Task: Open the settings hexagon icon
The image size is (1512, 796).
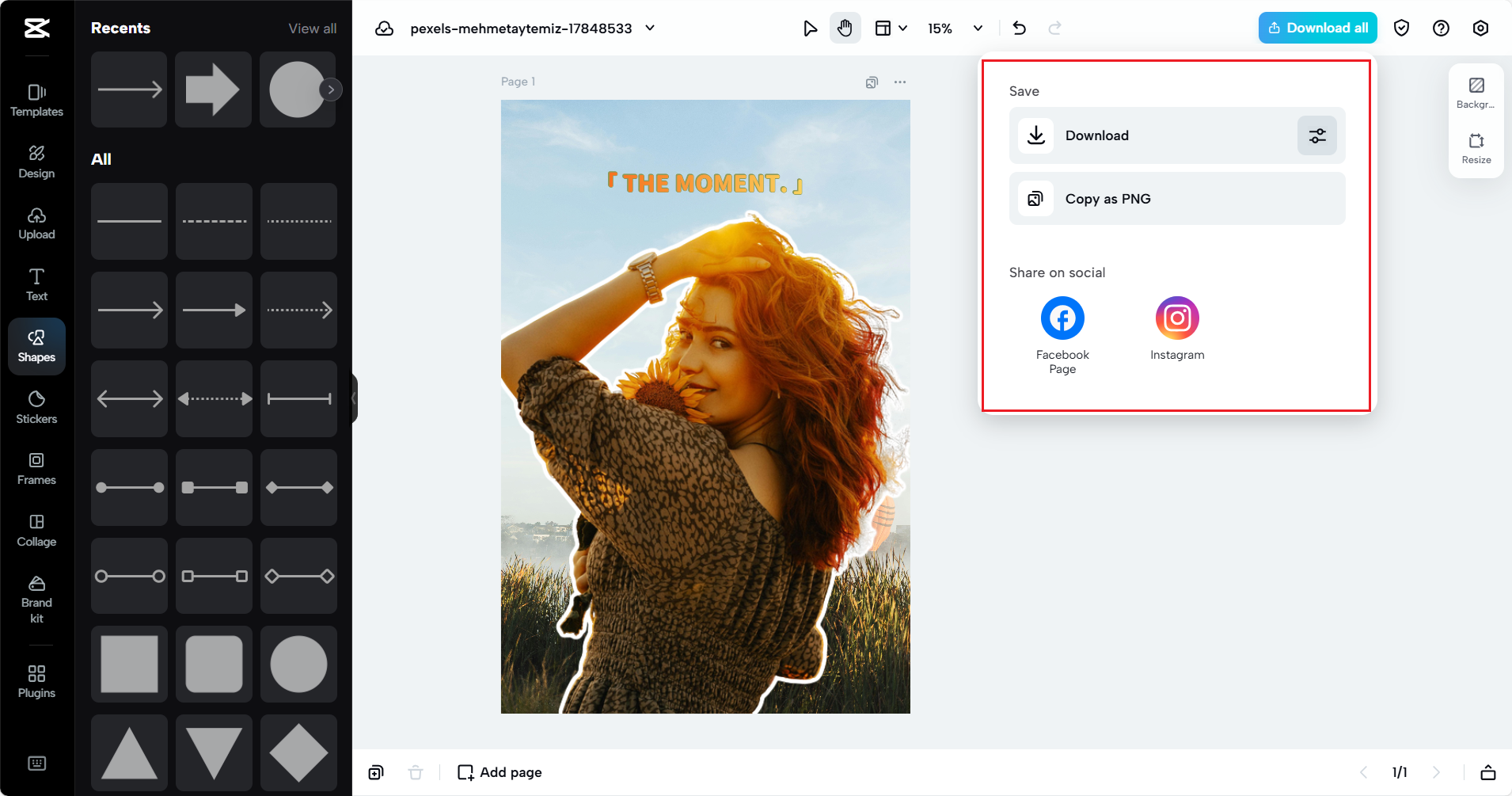Action: click(x=1480, y=29)
